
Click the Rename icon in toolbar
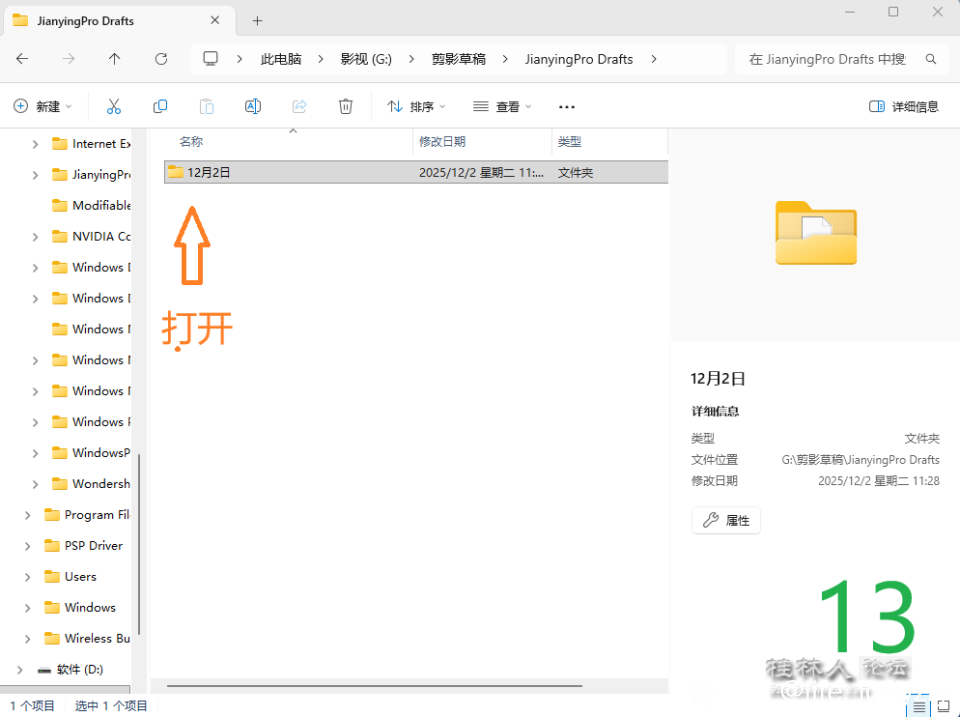[253, 106]
